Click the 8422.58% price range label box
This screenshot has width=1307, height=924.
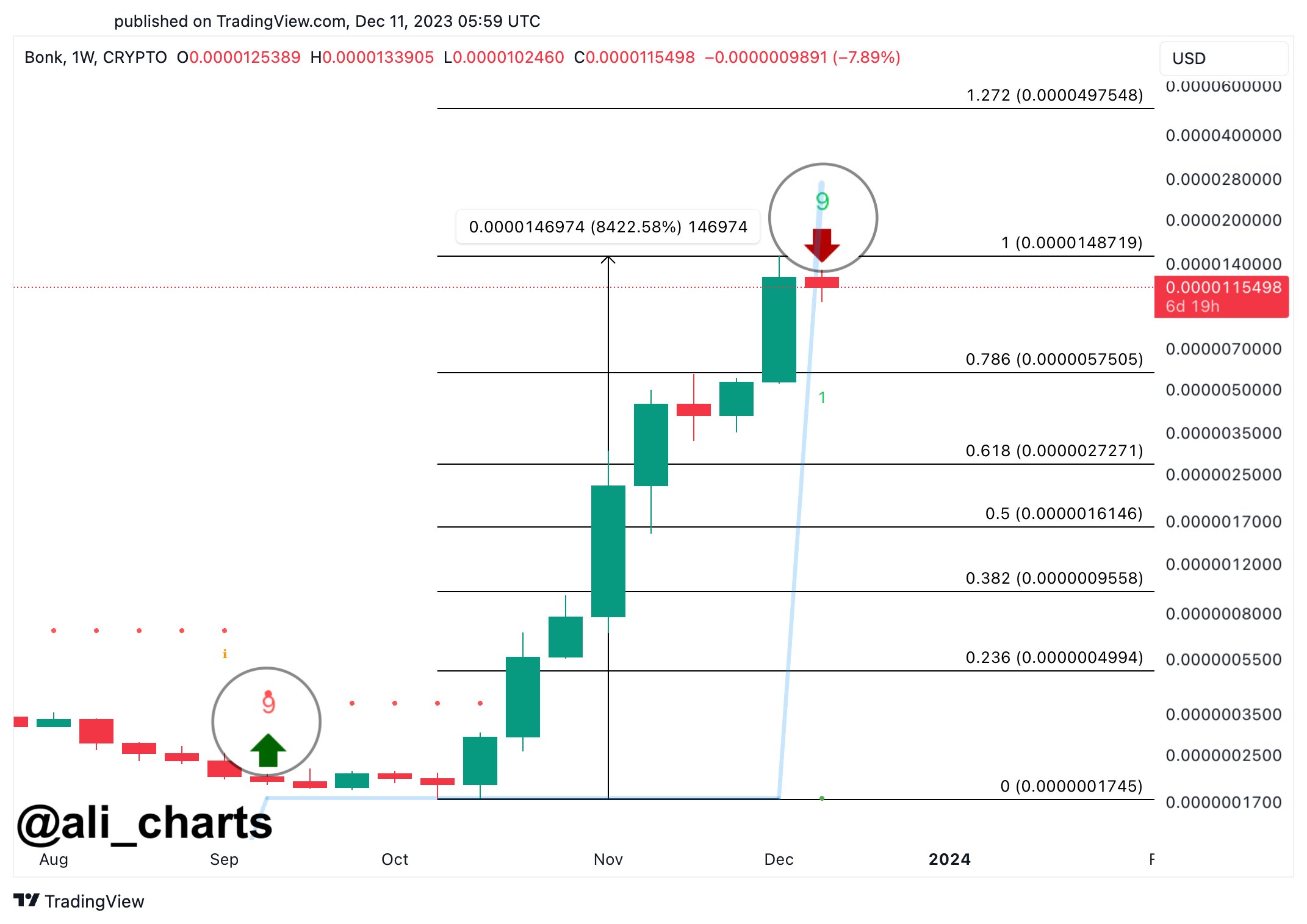tap(608, 227)
